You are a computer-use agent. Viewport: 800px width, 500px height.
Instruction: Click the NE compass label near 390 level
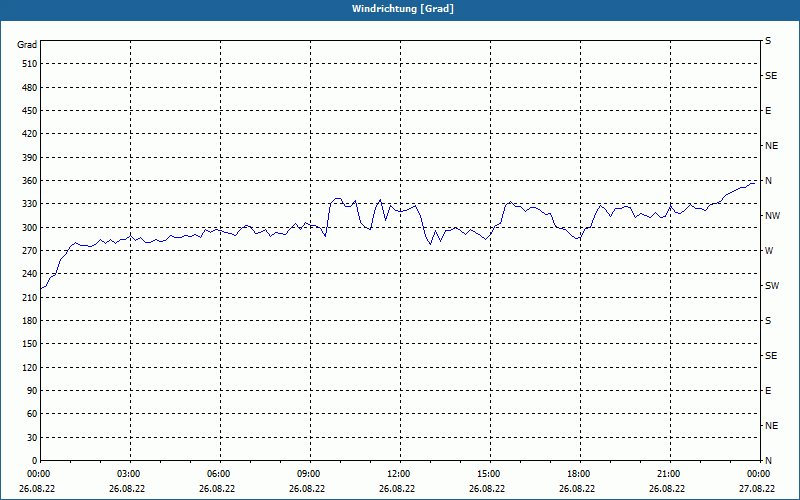pos(771,146)
